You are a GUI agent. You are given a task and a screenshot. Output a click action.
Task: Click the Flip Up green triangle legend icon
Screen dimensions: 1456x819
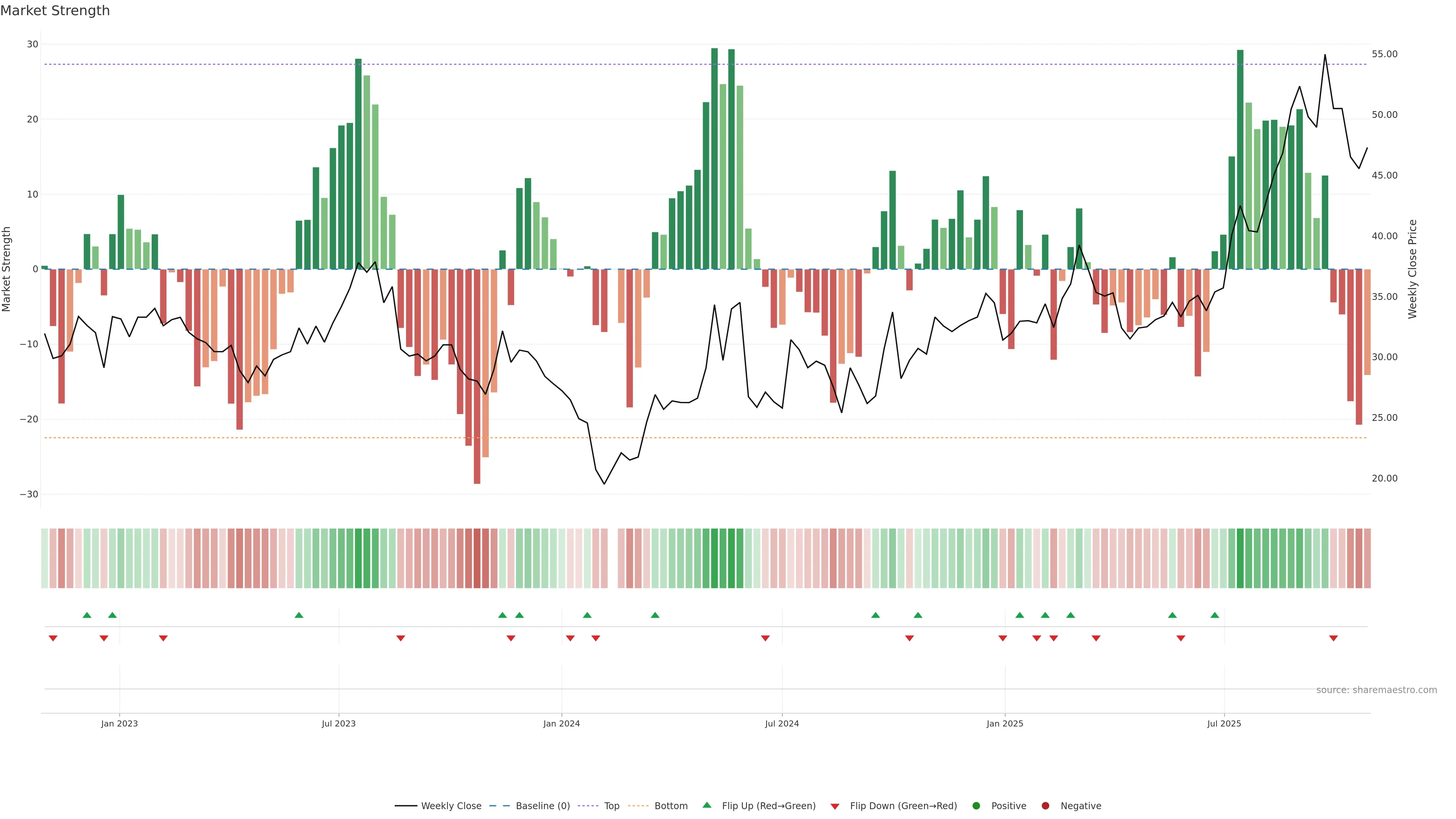(x=706, y=805)
